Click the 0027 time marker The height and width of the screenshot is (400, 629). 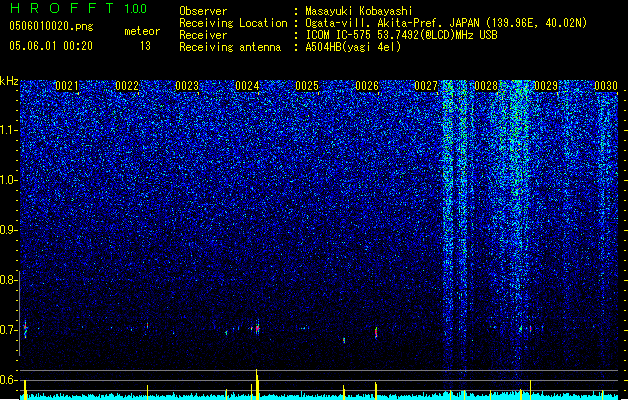tap(426, 86)
